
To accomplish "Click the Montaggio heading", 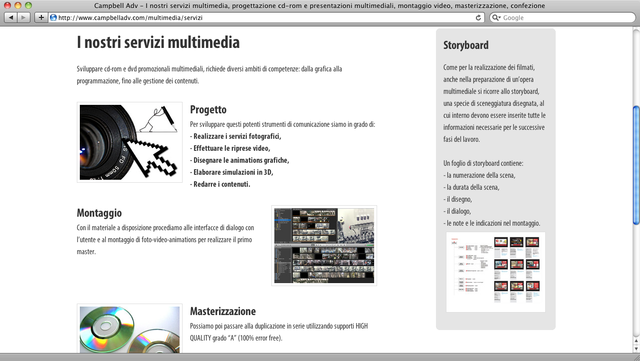I will [99, 213].
